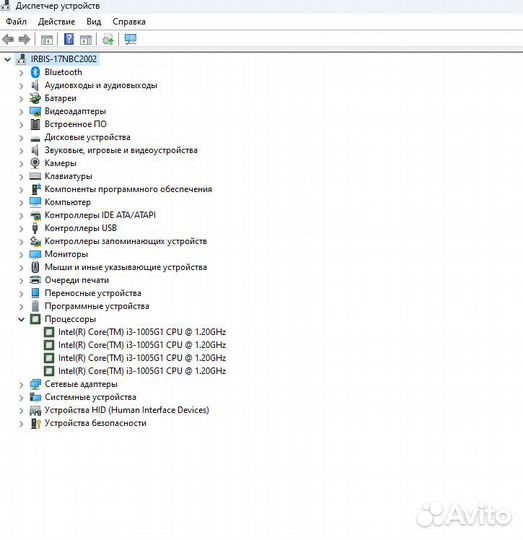
Task: Expand the Сетевые адаптеры node
Action: (x=21, y=384)
